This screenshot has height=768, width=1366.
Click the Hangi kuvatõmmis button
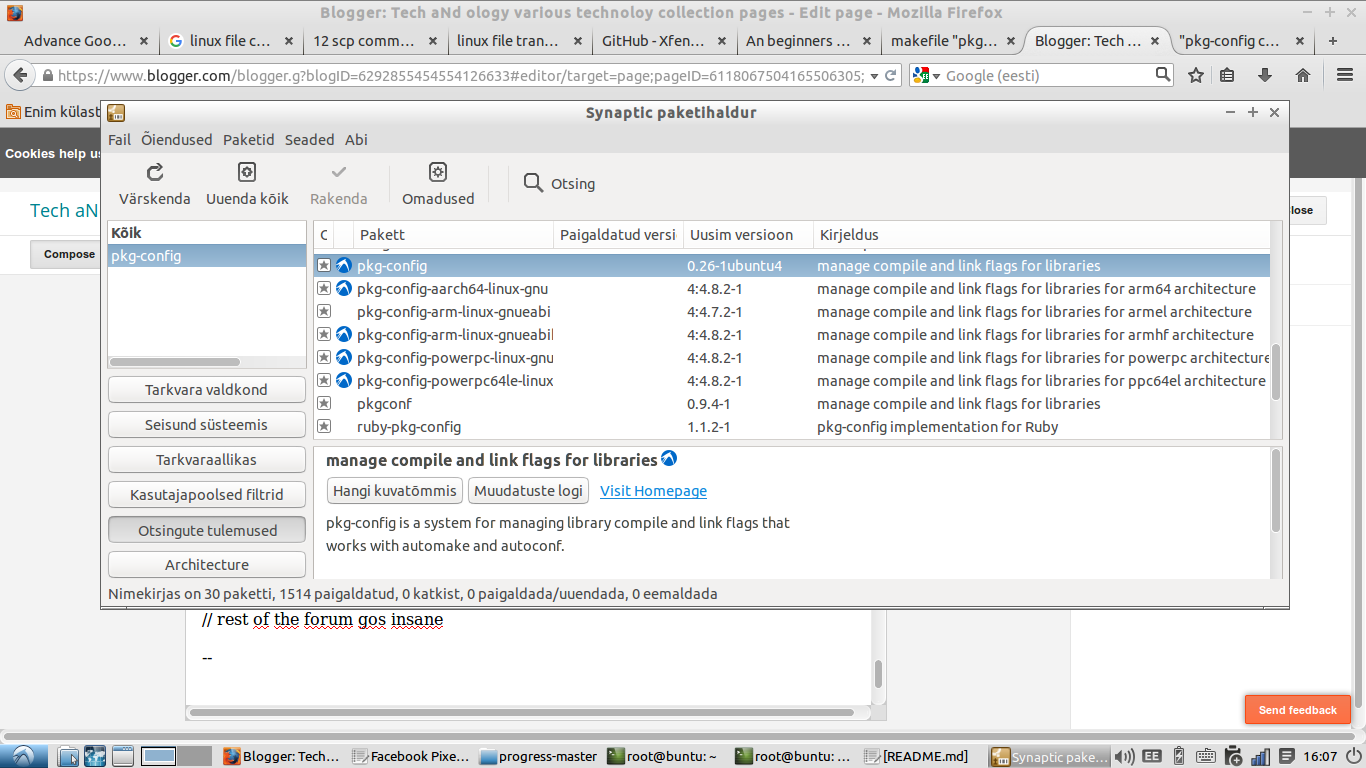tap(395, 490)
